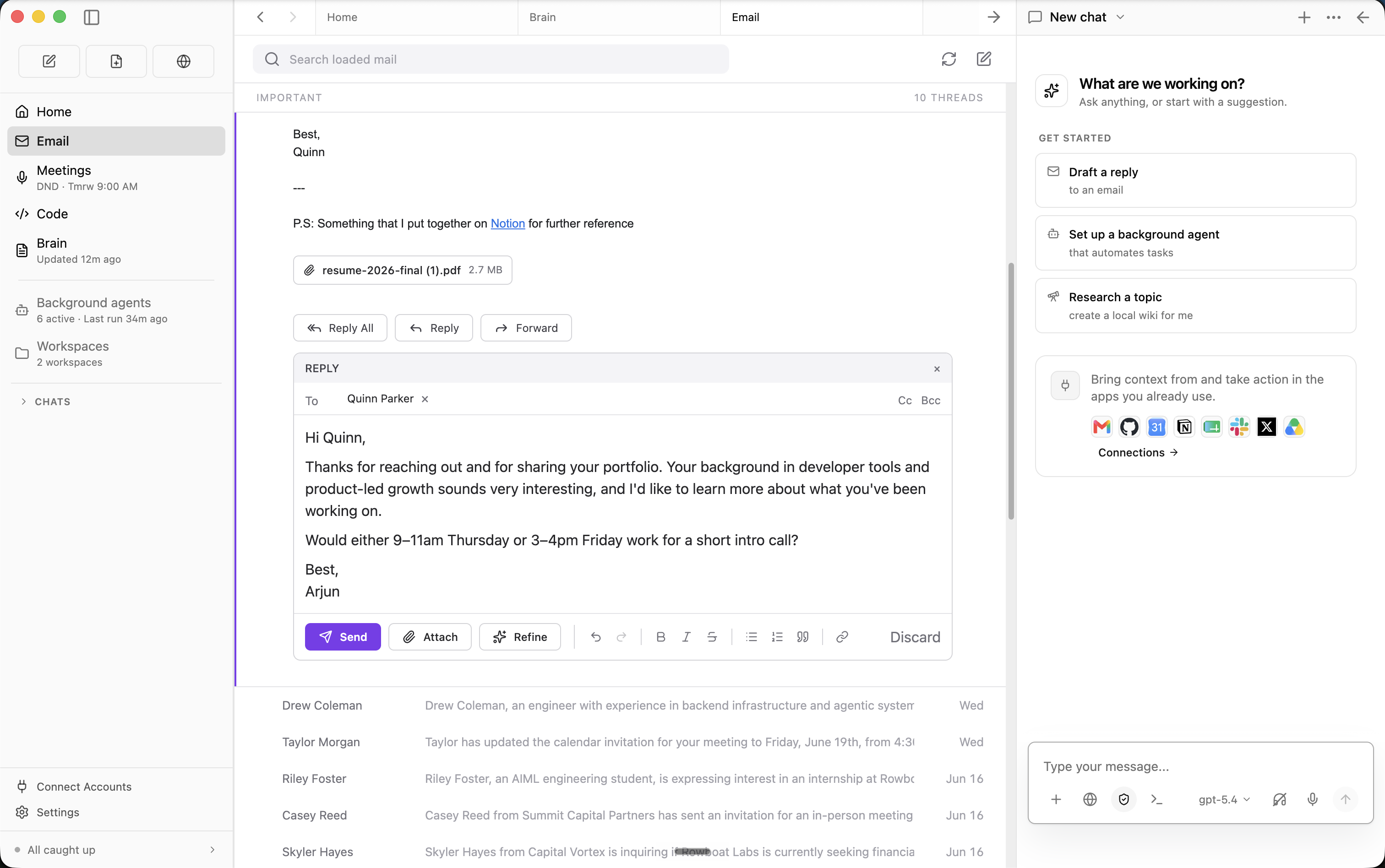The image size is (1385, 868).
Task: Open the Notion connection icon
Action: pos(1184,427)
